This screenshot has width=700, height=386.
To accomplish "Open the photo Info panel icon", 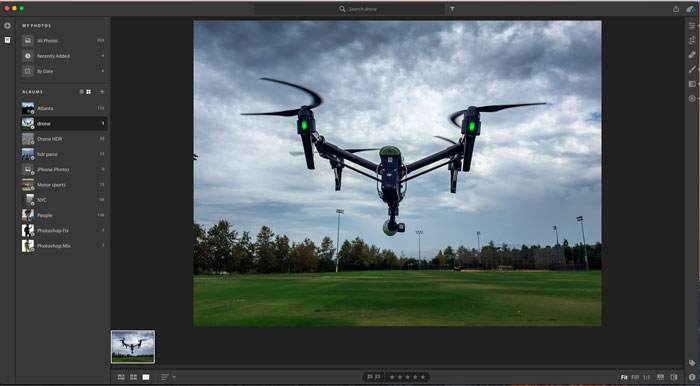I will [x=692, y=377].
